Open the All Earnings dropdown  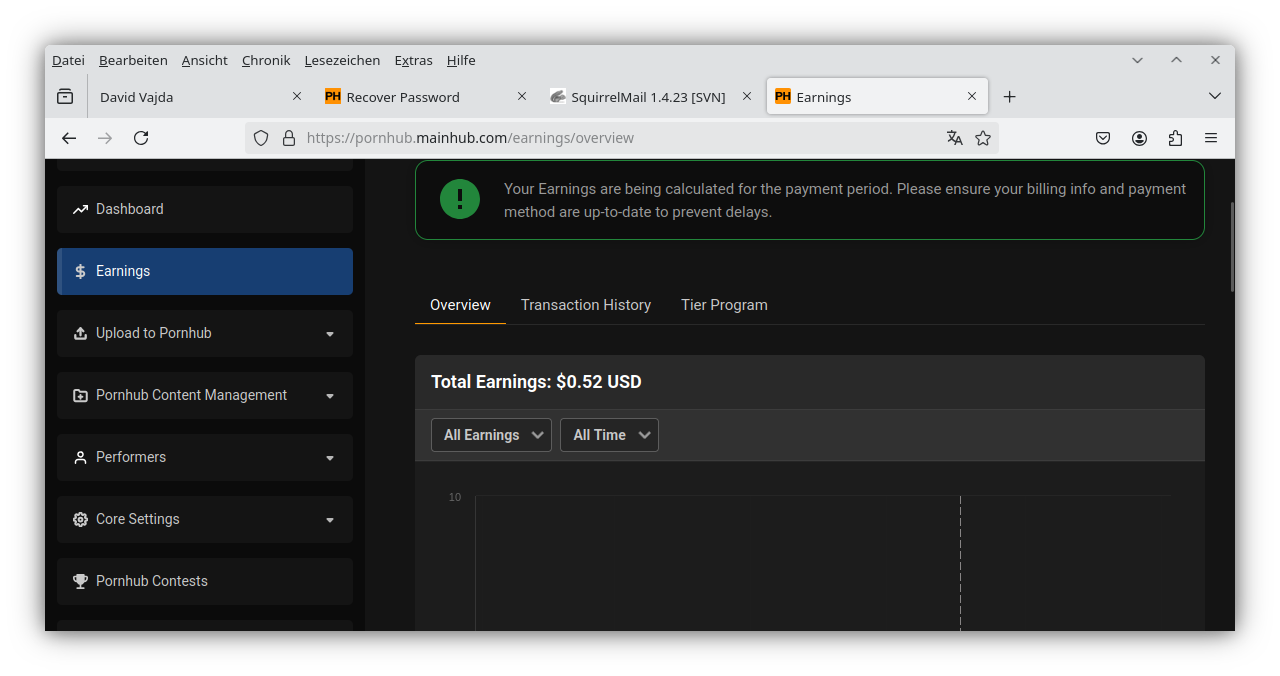click(x=491, y=435)
